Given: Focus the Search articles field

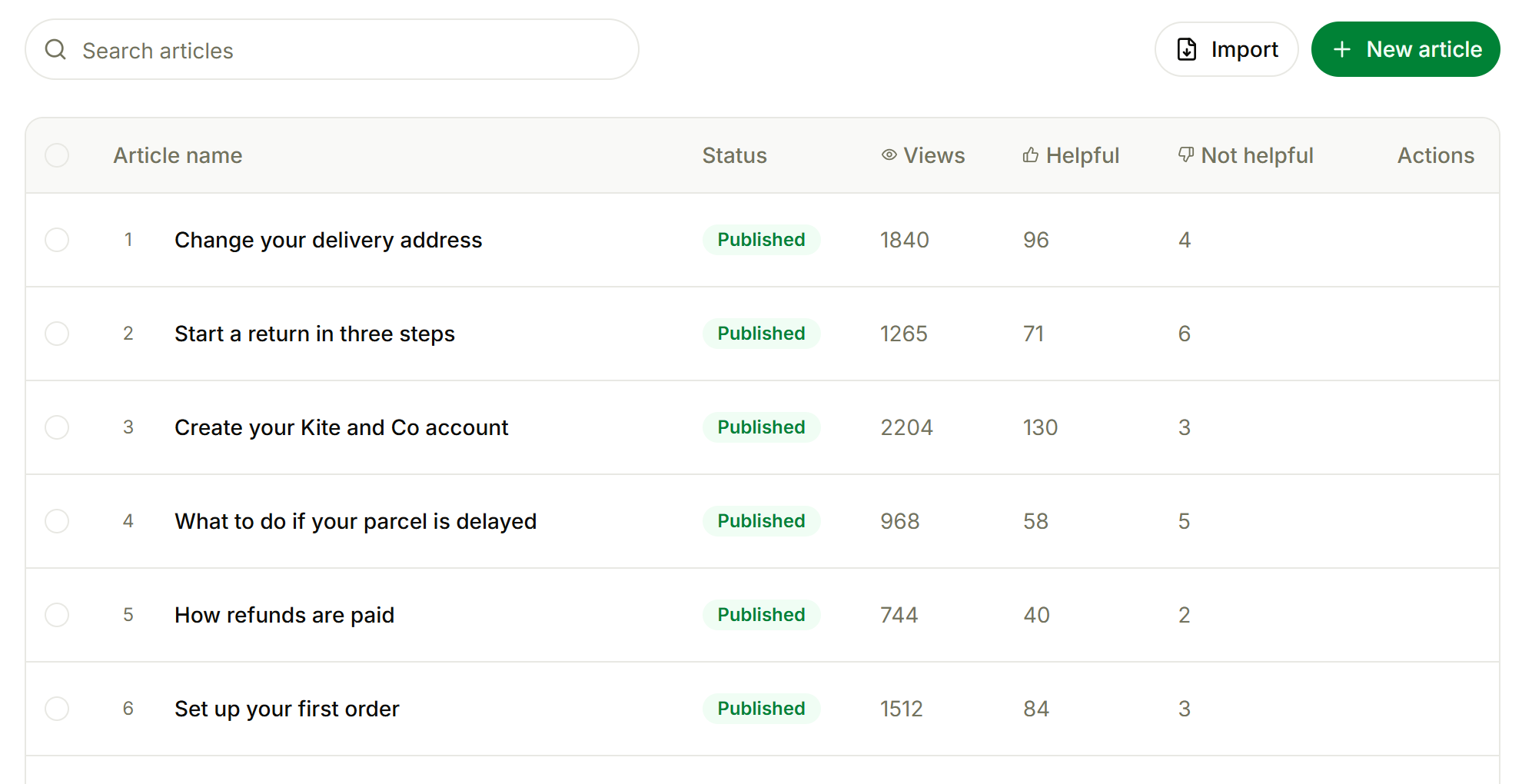Looking at the screenshot, I should click(332, 50).
